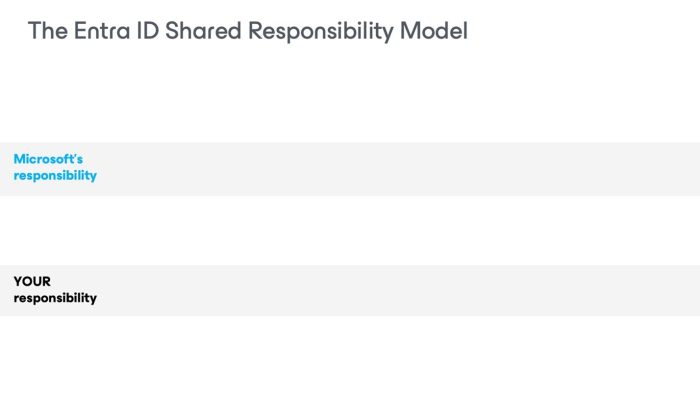Click the center of the gray YOUR responsibility band
The image size is (700, 394).
350,290
